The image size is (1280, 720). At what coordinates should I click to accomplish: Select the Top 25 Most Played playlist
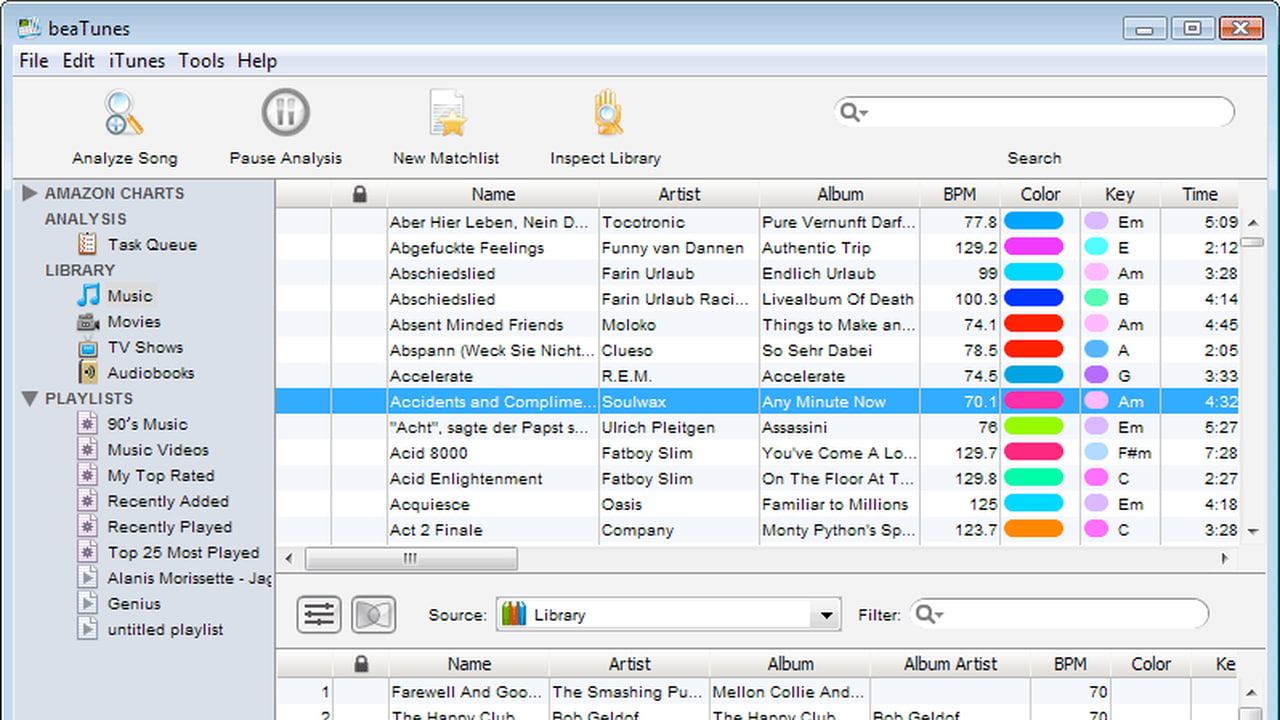point(183,553)
